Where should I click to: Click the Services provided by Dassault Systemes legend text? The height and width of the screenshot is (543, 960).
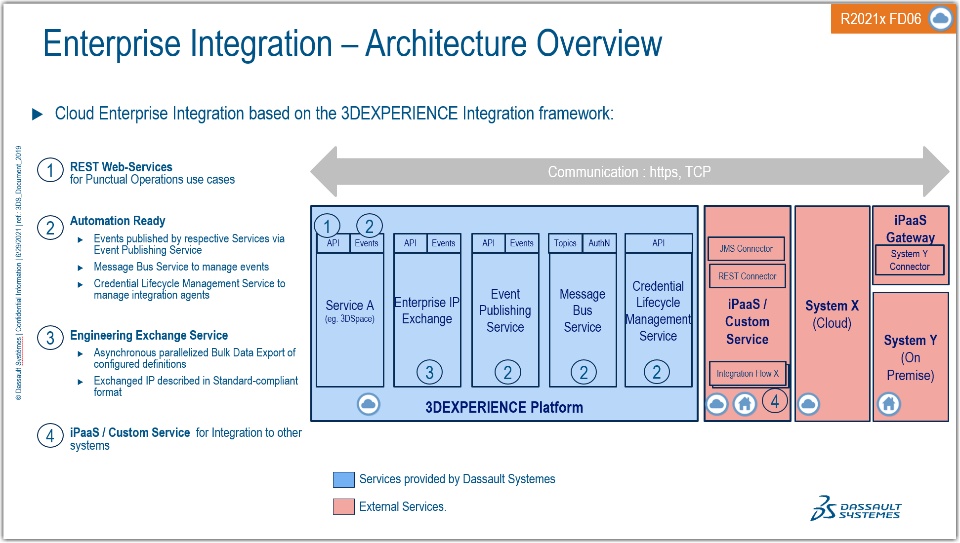click(x=457, y=479)
